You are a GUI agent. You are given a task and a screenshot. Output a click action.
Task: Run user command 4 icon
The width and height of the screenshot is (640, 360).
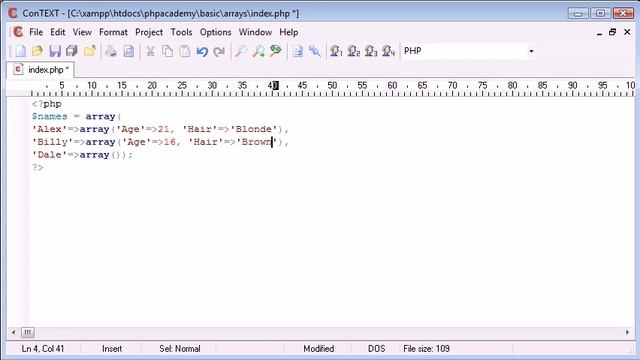pos(388,51)
